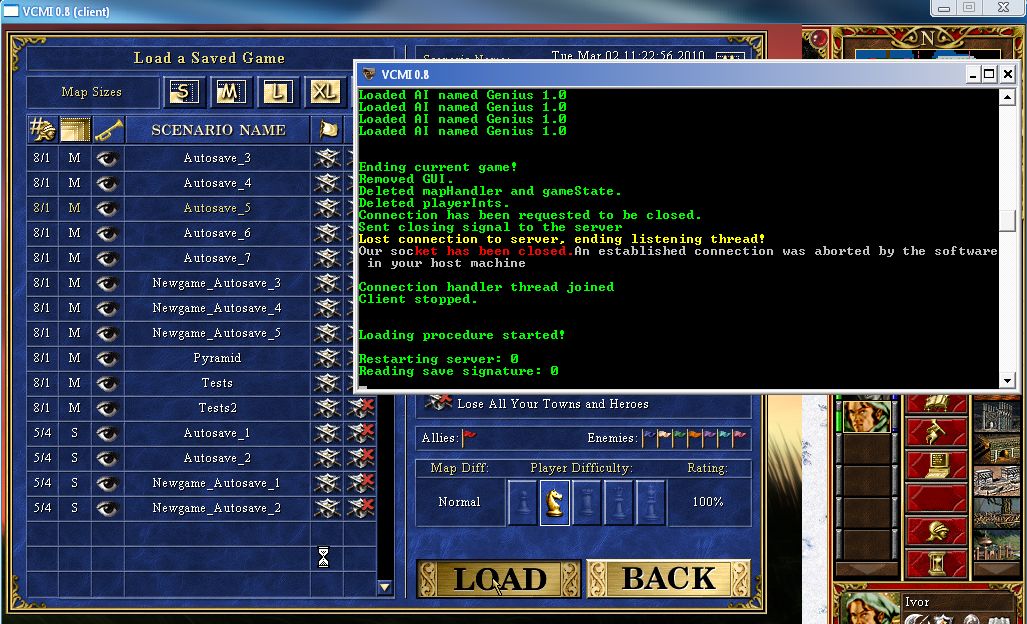Select the Pyramid saved game

tap(217, 358)
